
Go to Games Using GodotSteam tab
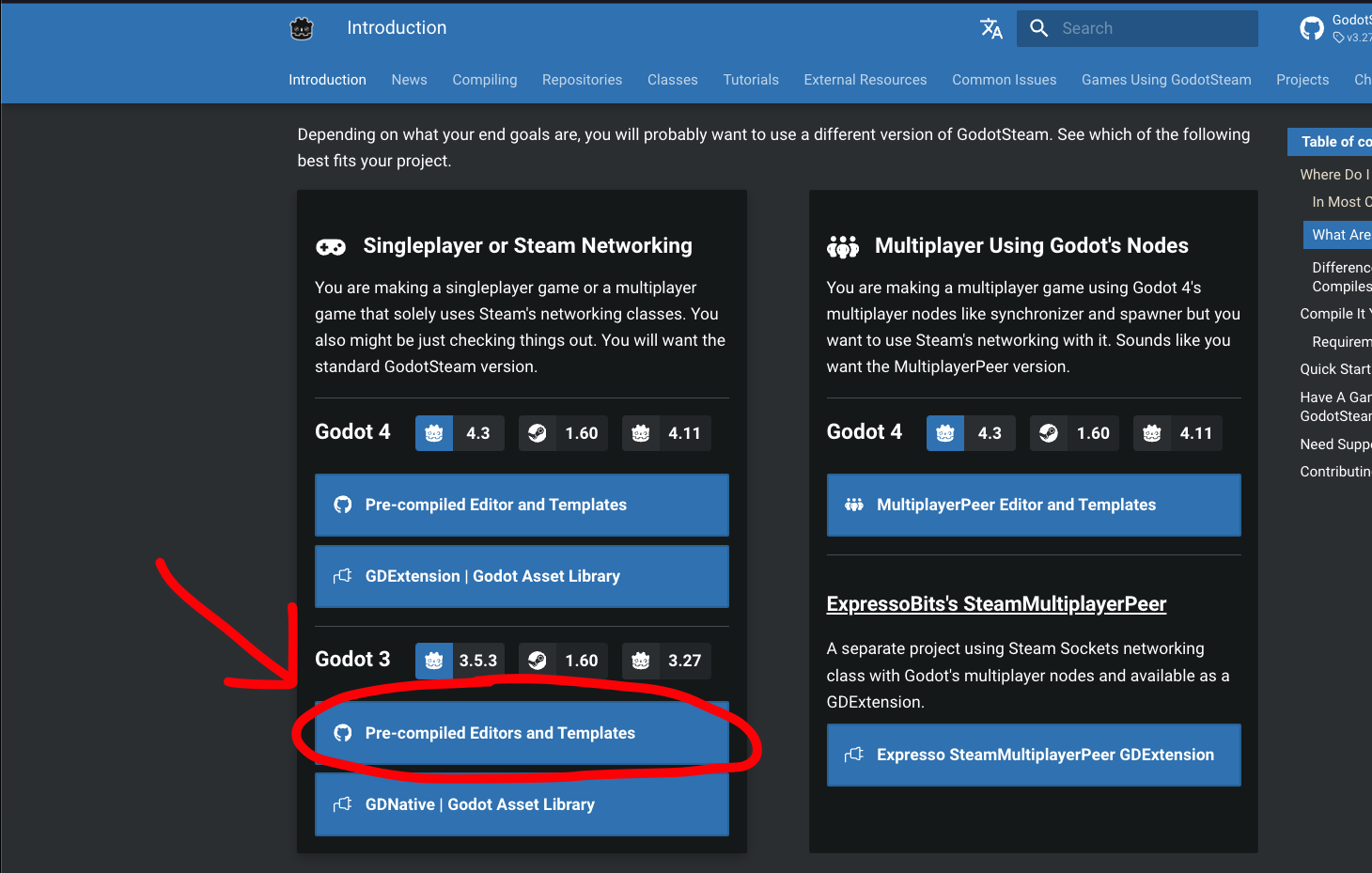coord(1166,80)
